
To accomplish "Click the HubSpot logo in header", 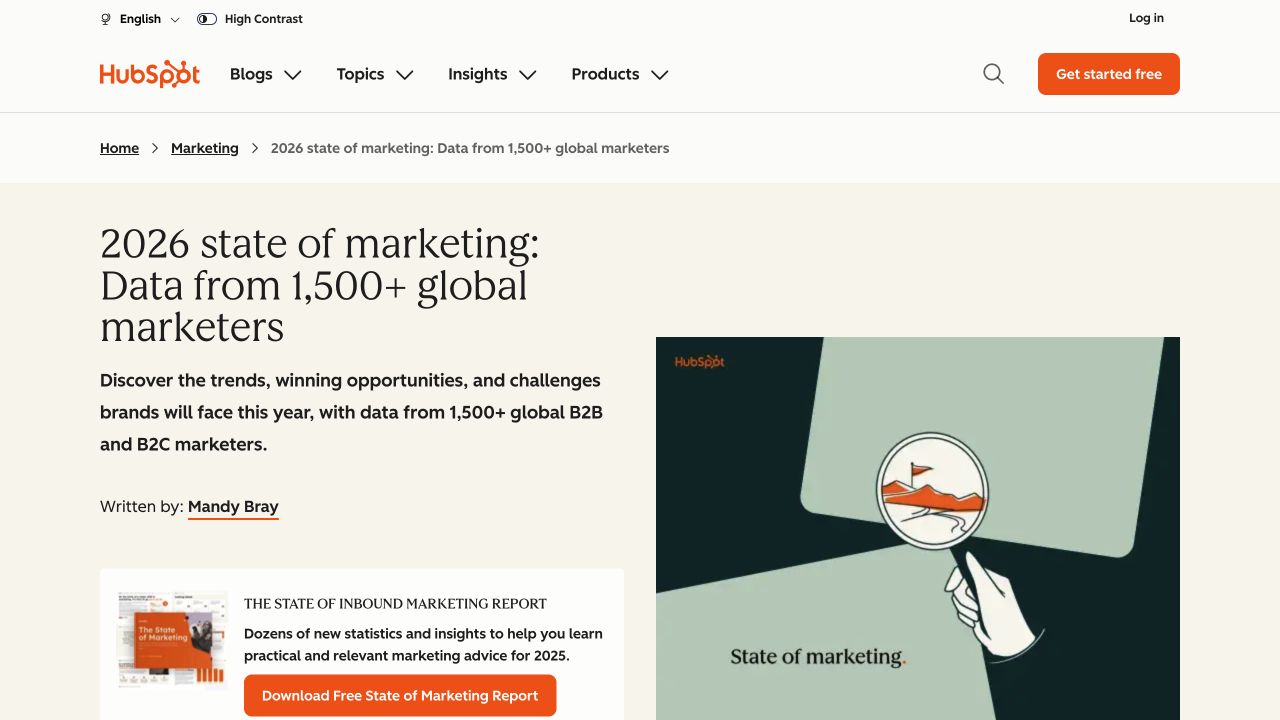I will tap(150, 74).
